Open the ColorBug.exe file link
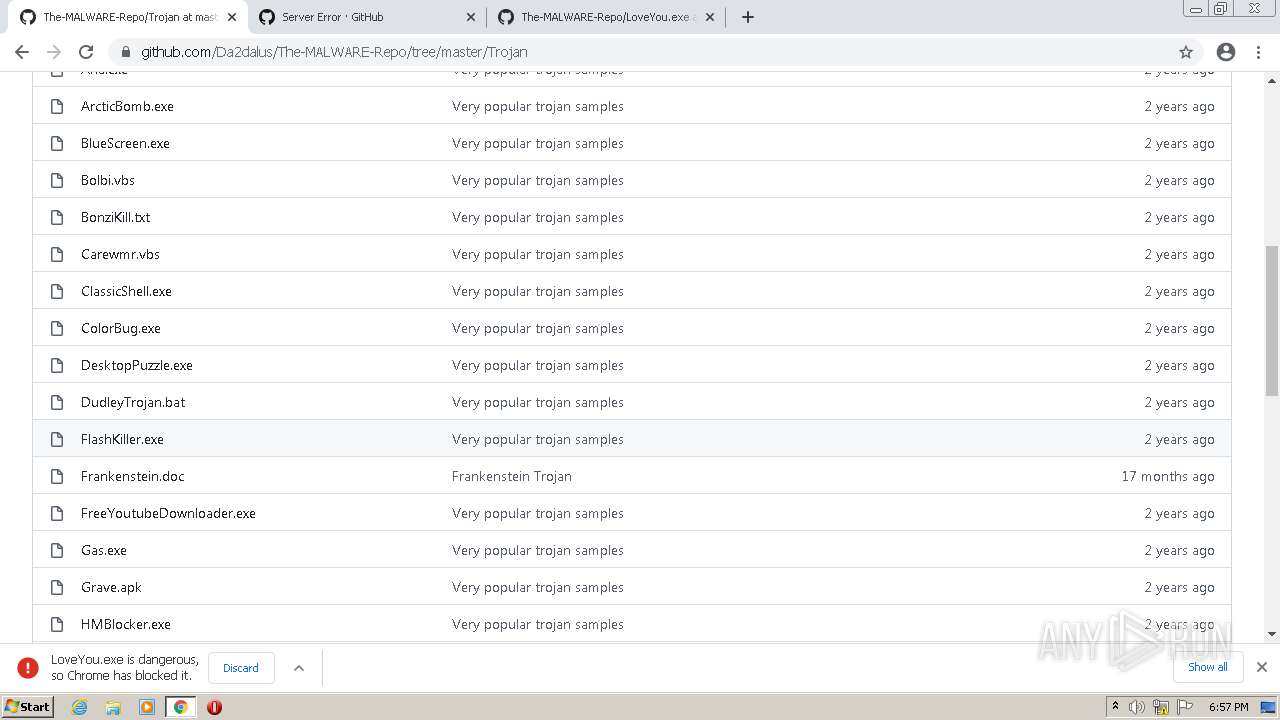Image resolution: width=1280 pixels, height=720 pixels. (x=121, y=328)
